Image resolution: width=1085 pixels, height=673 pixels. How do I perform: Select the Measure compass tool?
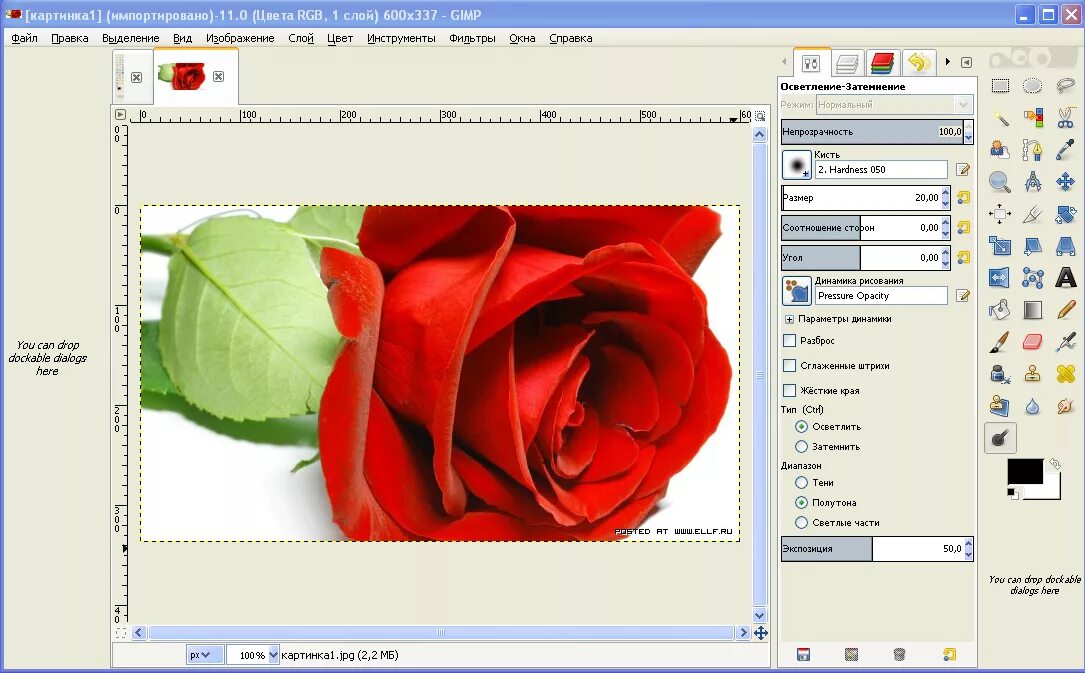1032,182
